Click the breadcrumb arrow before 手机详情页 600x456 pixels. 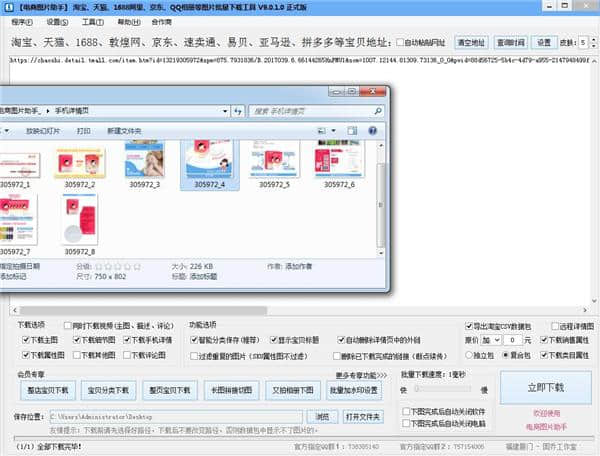(x=48, y=111)
